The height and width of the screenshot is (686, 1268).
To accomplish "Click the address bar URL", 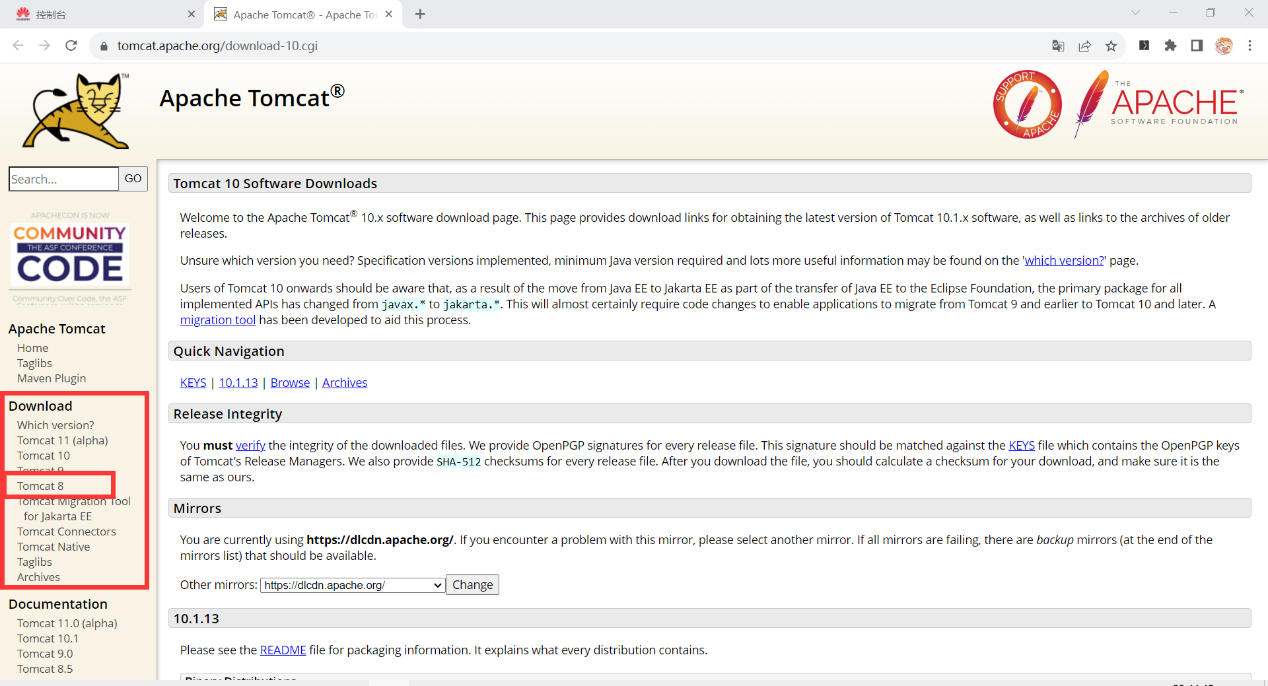I will point(217,46).
